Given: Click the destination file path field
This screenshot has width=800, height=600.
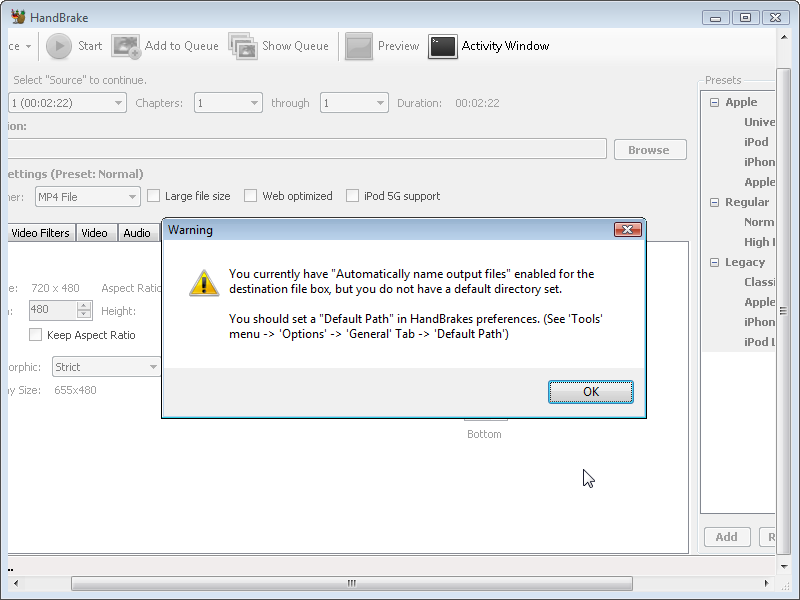Looking at the screenshot, I should pyautogui.click(x=300, y=148).
